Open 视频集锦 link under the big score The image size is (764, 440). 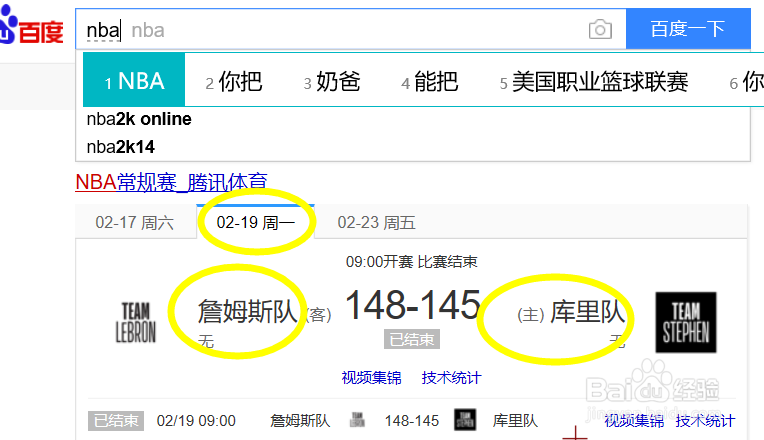click(371, 378)
